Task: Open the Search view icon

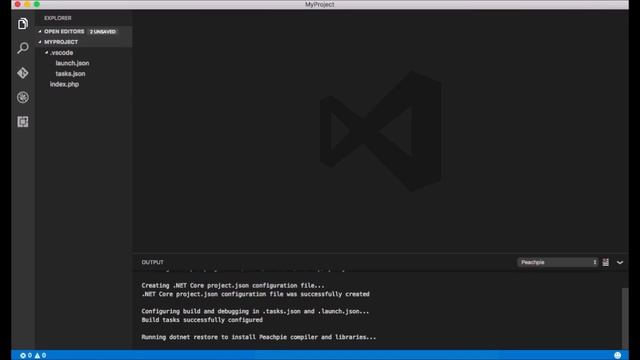Action: coord(23,48)
